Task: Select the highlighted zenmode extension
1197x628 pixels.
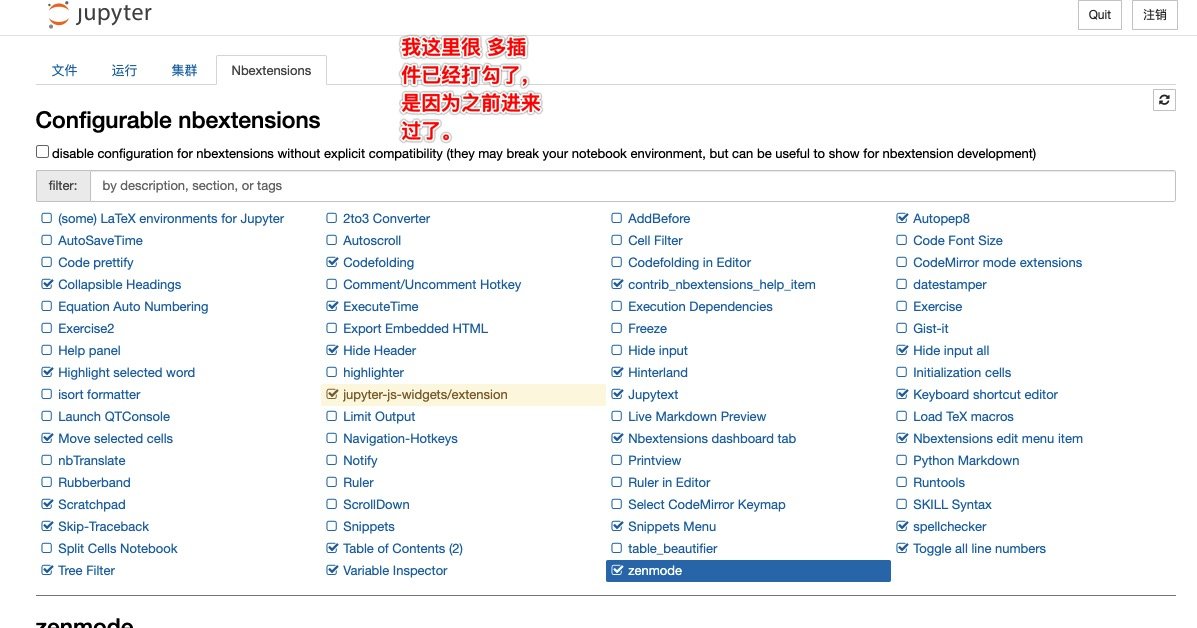Action: click(748, 571)
